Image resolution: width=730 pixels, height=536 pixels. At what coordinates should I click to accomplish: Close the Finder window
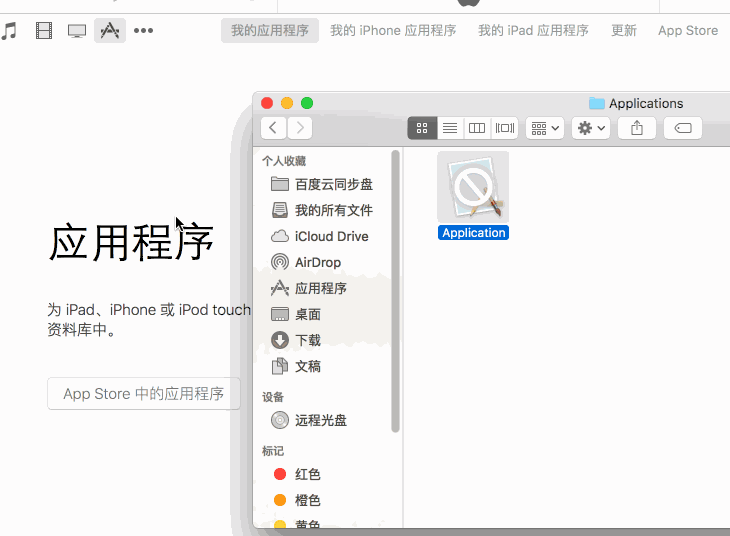267,103
